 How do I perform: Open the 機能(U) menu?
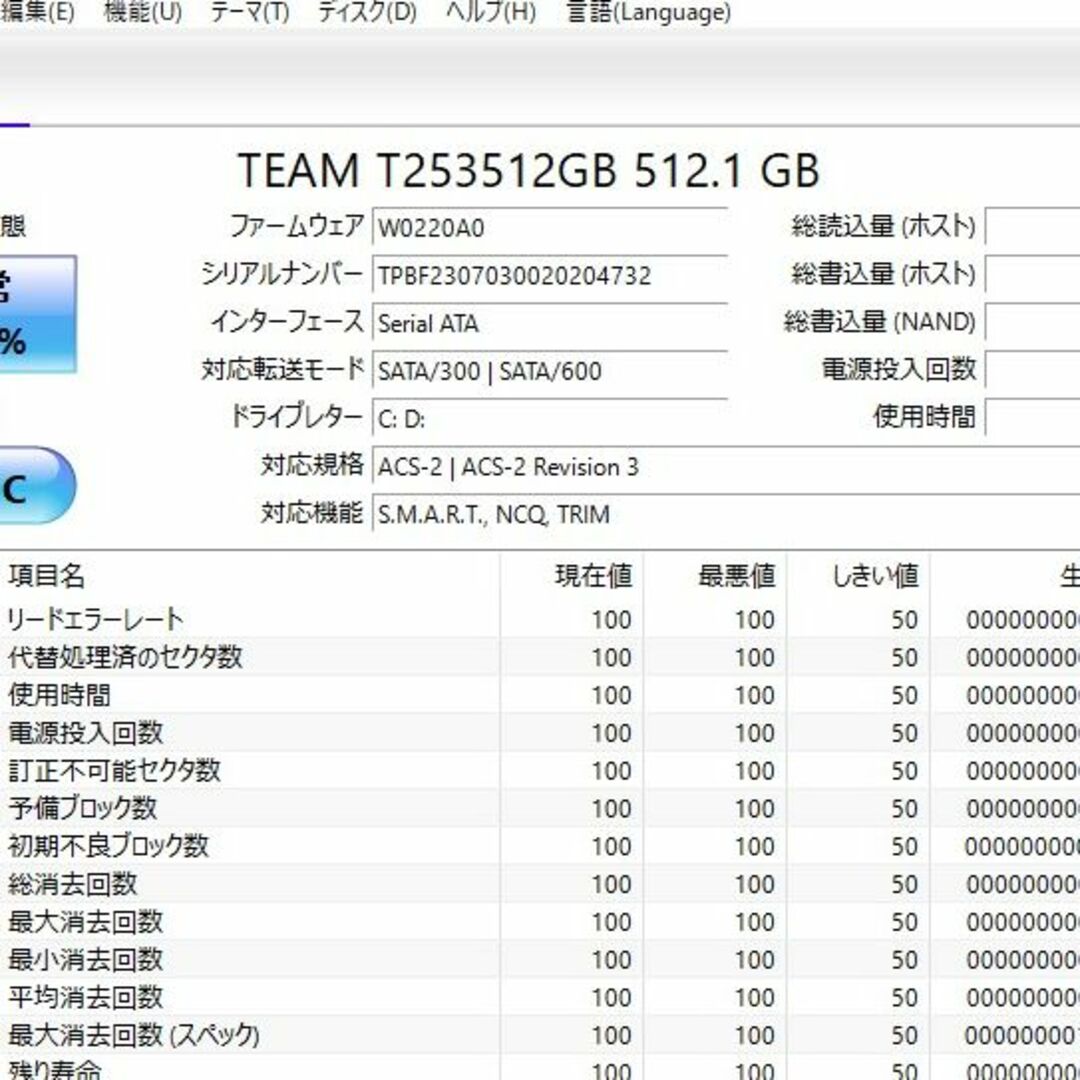(143, 12)
